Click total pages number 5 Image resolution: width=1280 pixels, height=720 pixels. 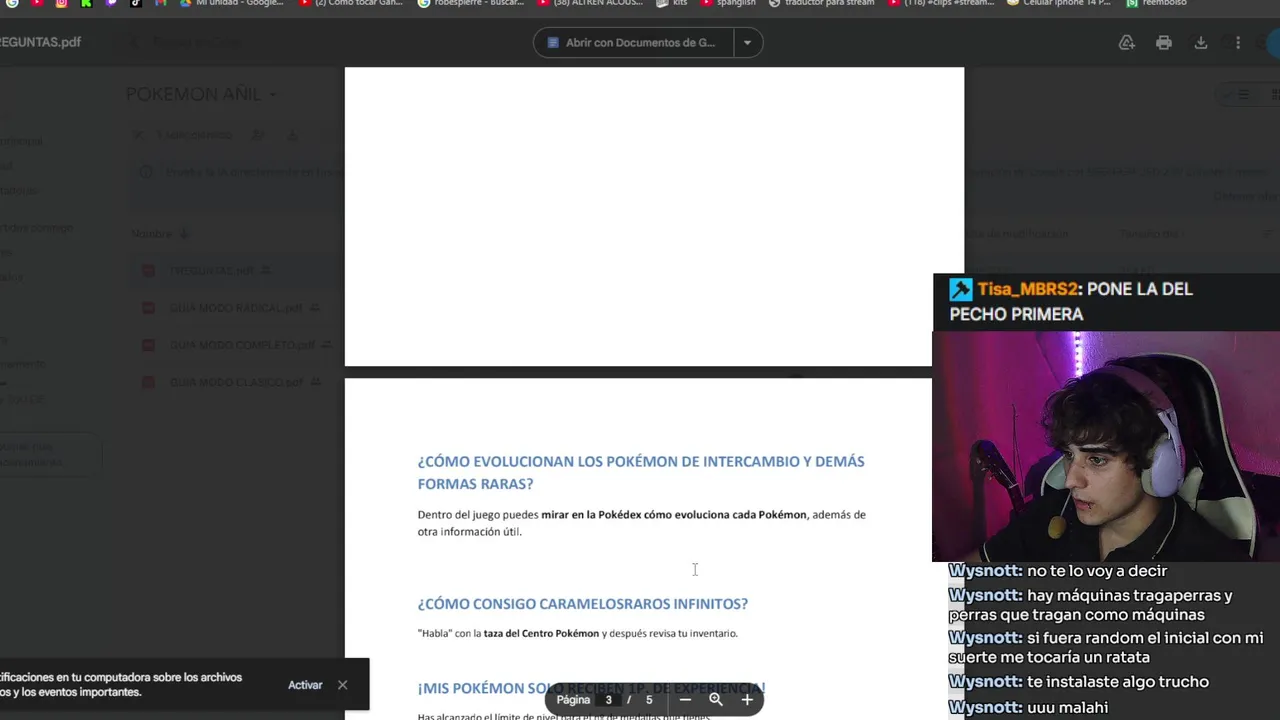pyautogui.click(x=649, y=700)
